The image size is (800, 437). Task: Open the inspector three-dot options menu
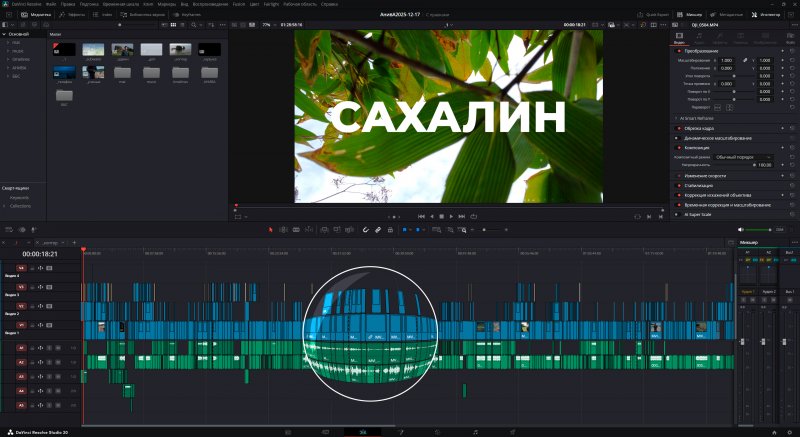click(x=793, y=24)
